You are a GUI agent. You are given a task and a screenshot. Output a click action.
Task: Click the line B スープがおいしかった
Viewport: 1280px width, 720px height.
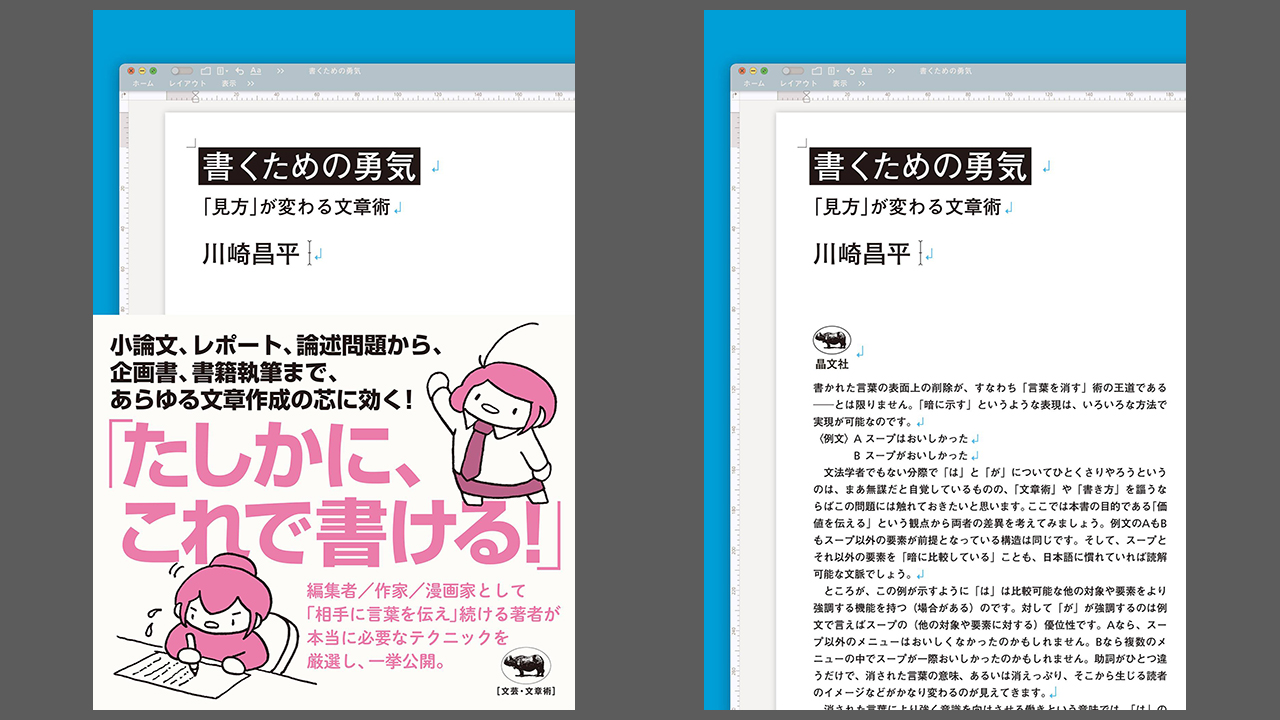(911, 455)
